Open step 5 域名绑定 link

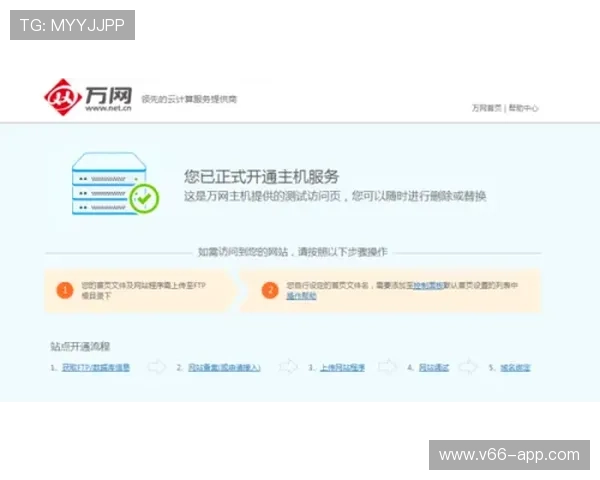coord(515,368)
